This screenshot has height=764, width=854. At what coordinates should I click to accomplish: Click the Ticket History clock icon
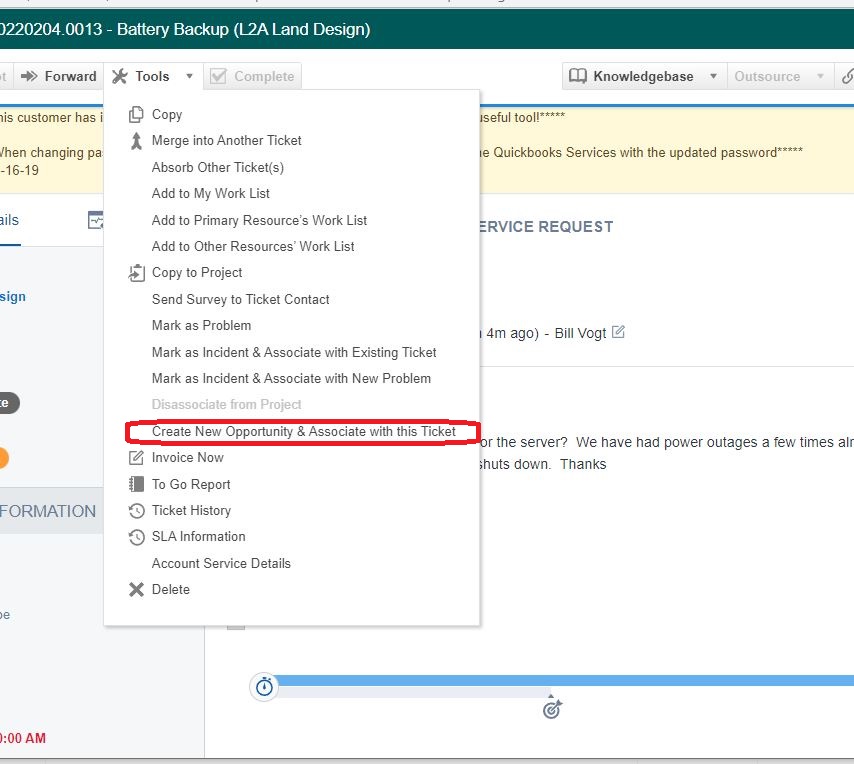(137, 511)
